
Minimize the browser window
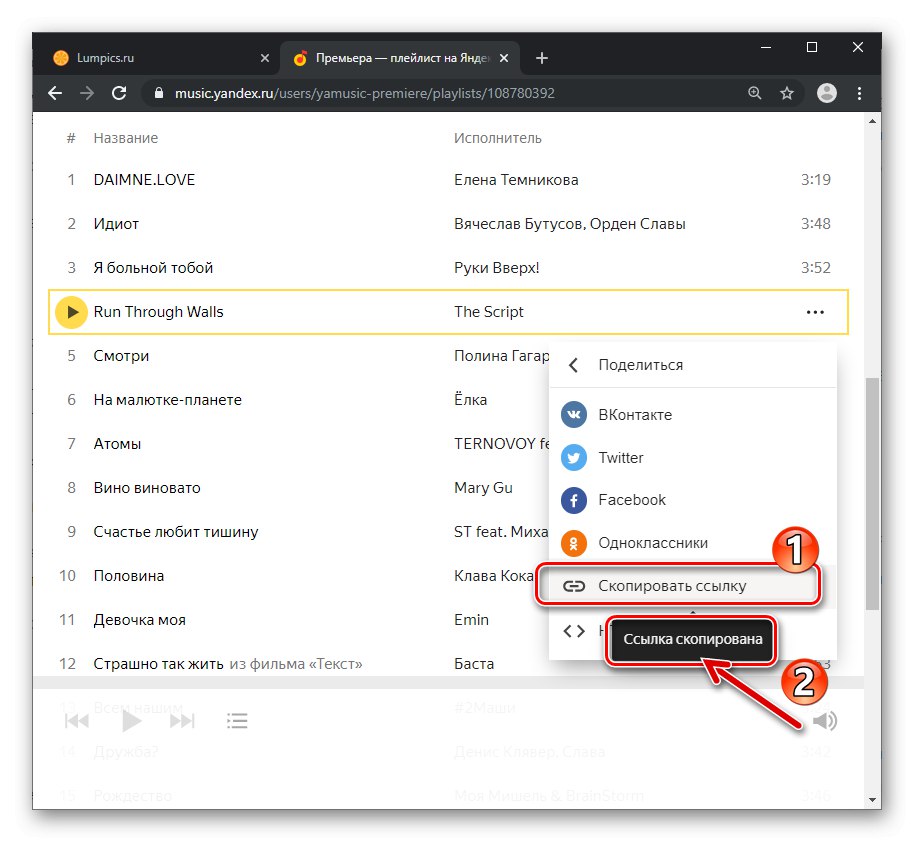click(x=766, y=47)
